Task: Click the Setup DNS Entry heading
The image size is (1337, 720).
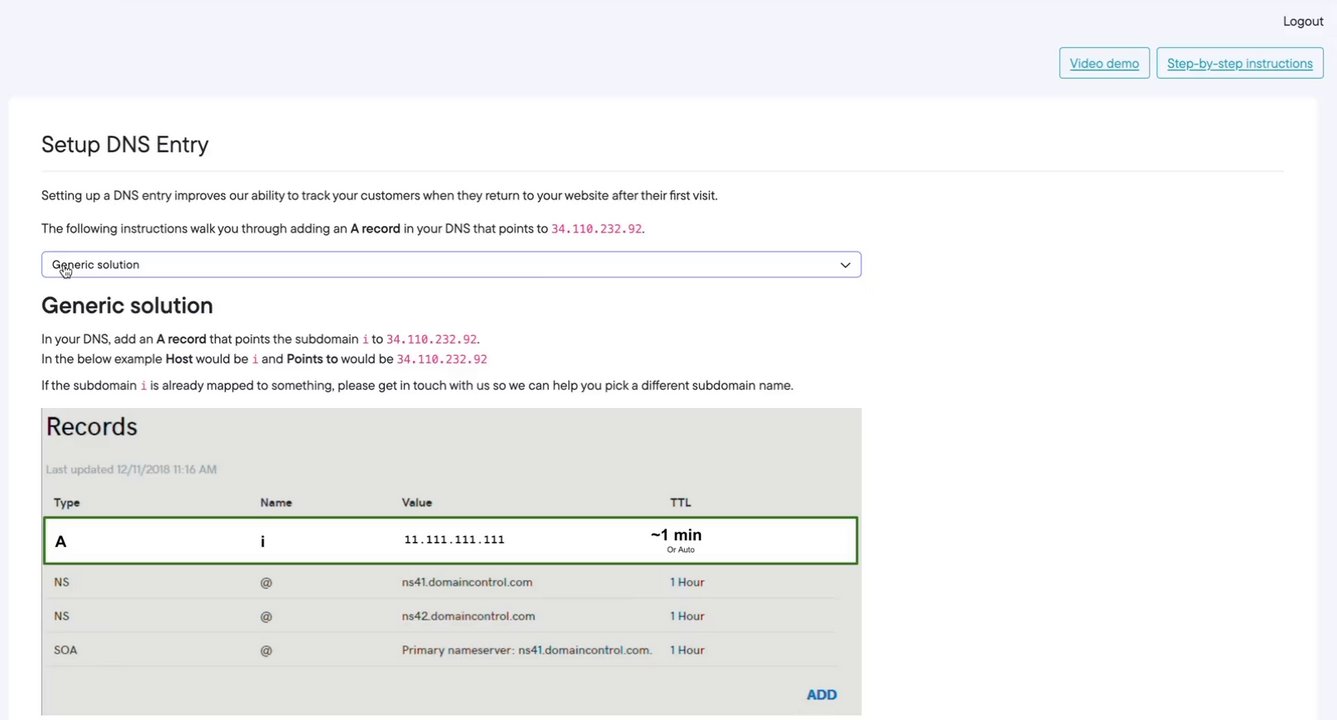Action: [x=125, y=144]
